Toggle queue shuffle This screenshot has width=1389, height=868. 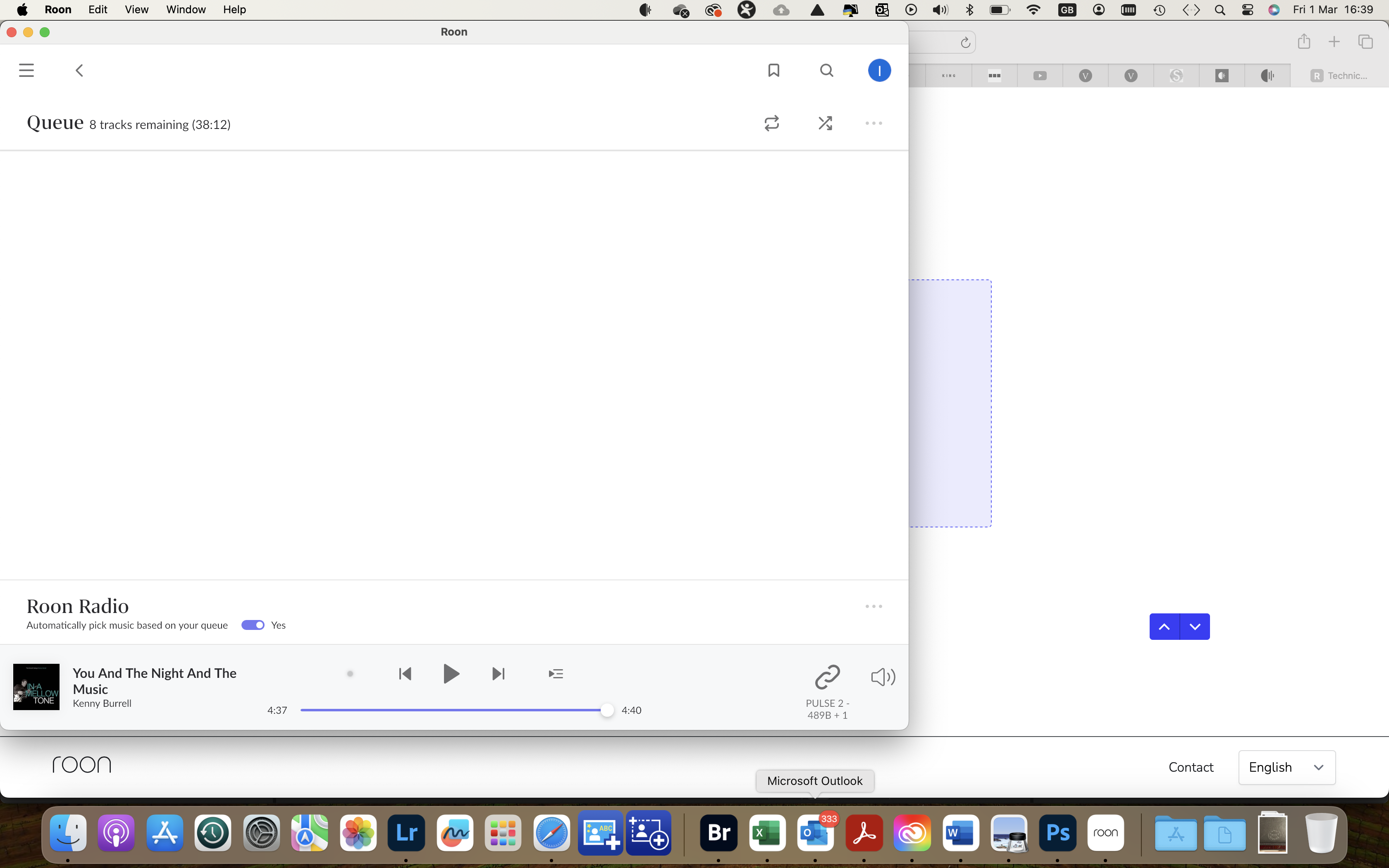(826, 124)
